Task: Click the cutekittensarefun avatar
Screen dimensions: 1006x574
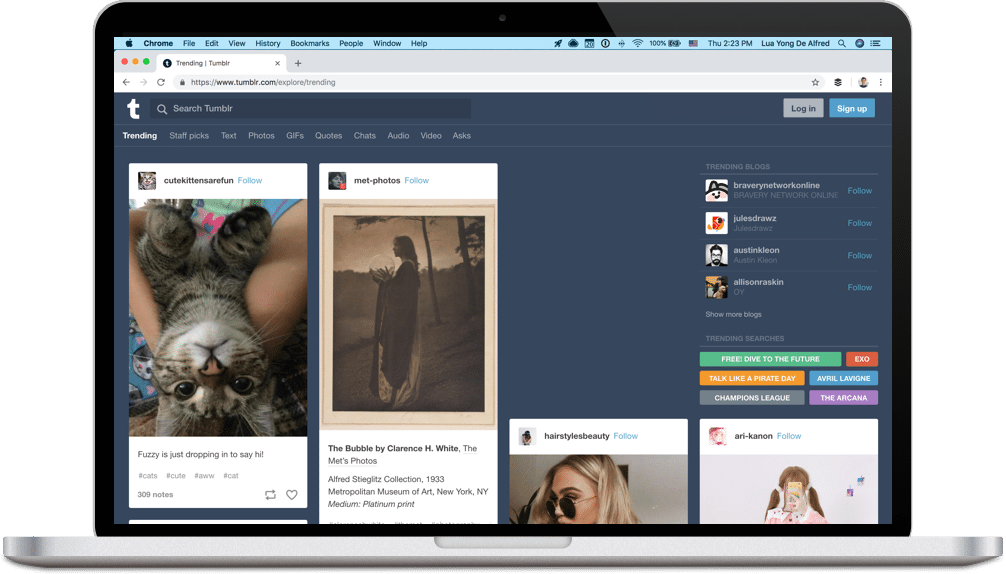Action: (x=147, y=181)
